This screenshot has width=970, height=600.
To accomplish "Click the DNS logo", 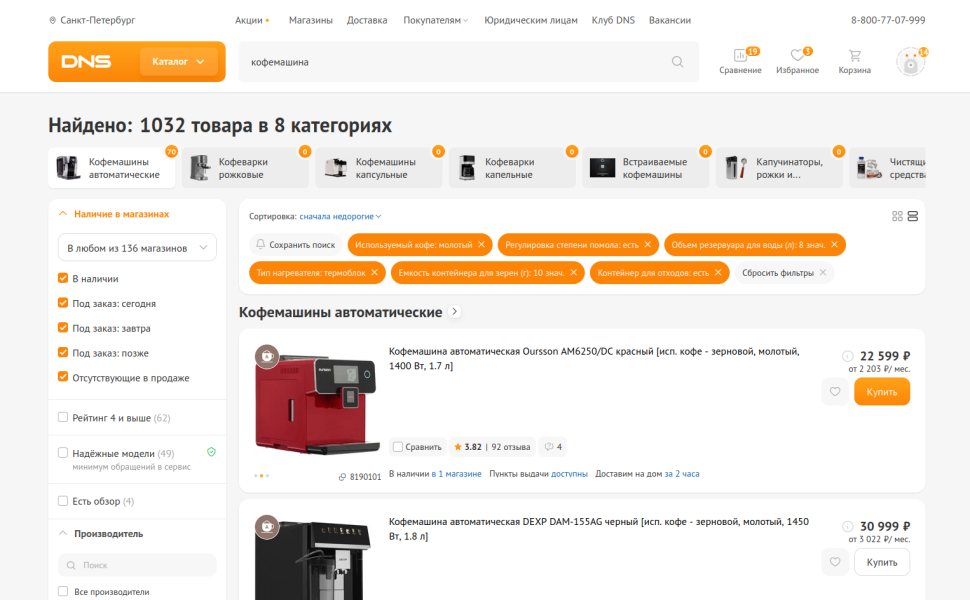I will point(86,61).
